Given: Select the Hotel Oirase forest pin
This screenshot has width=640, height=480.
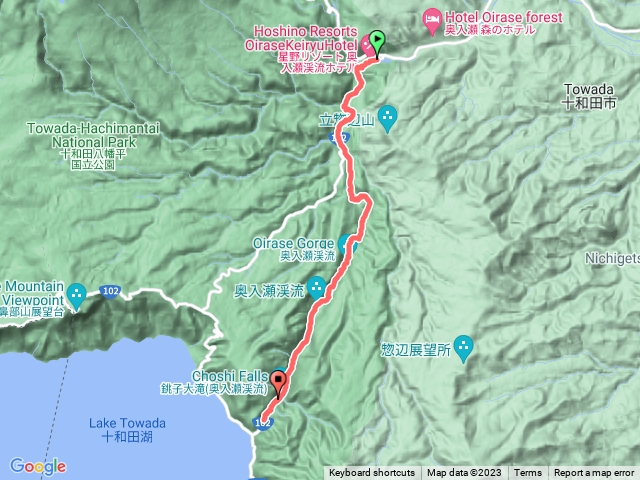Looking at the screenshot, I should (432, 22).
